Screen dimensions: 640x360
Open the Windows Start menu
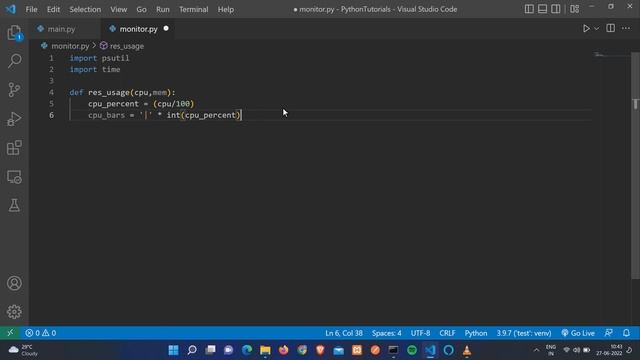click(173, 350)
